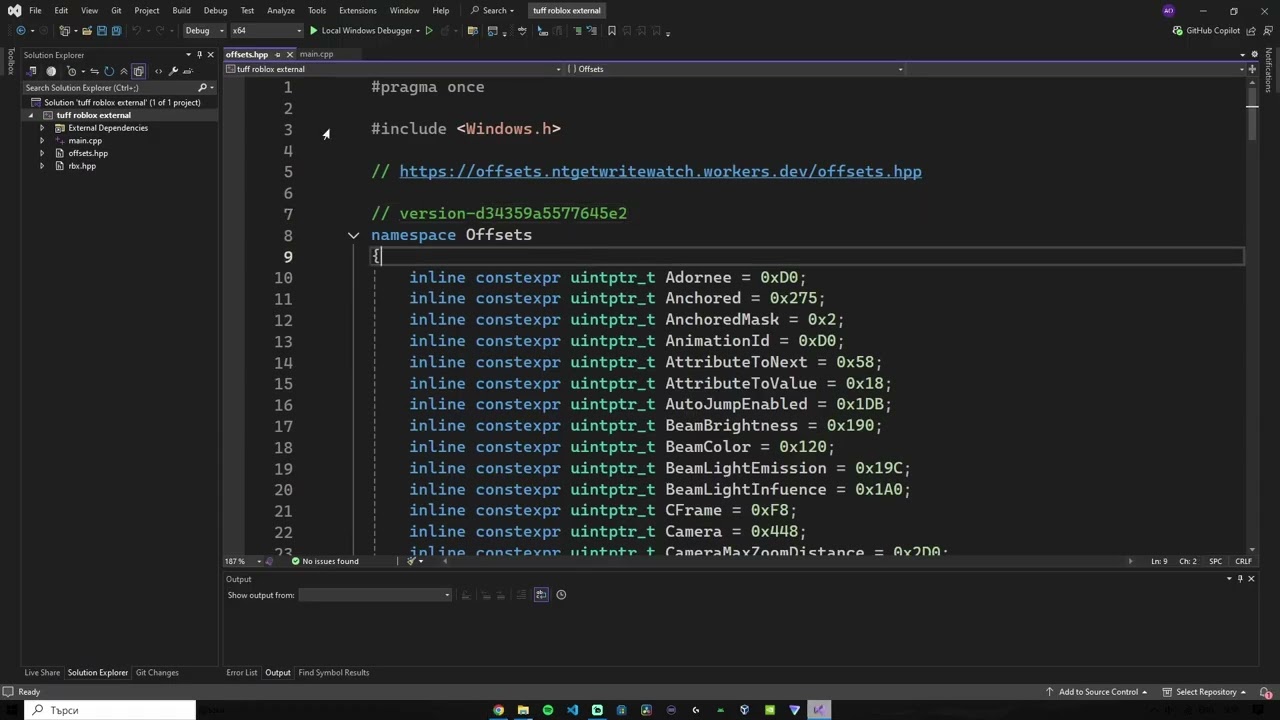Switch to main.cpp editor tab

pos(316,54)
